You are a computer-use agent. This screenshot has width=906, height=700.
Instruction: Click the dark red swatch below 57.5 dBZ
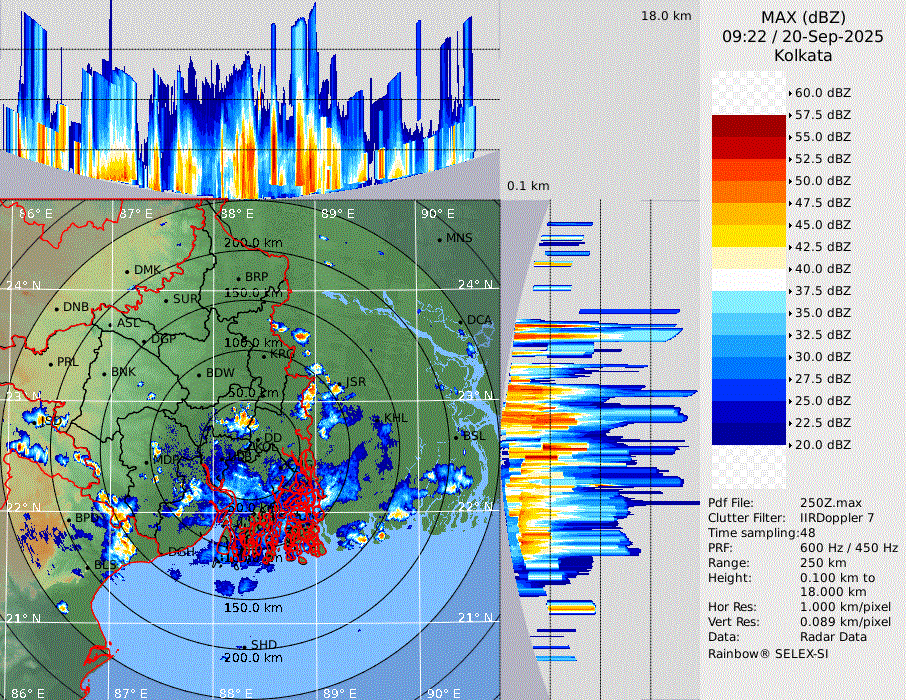pyautogui.click(x=749, y=126)
